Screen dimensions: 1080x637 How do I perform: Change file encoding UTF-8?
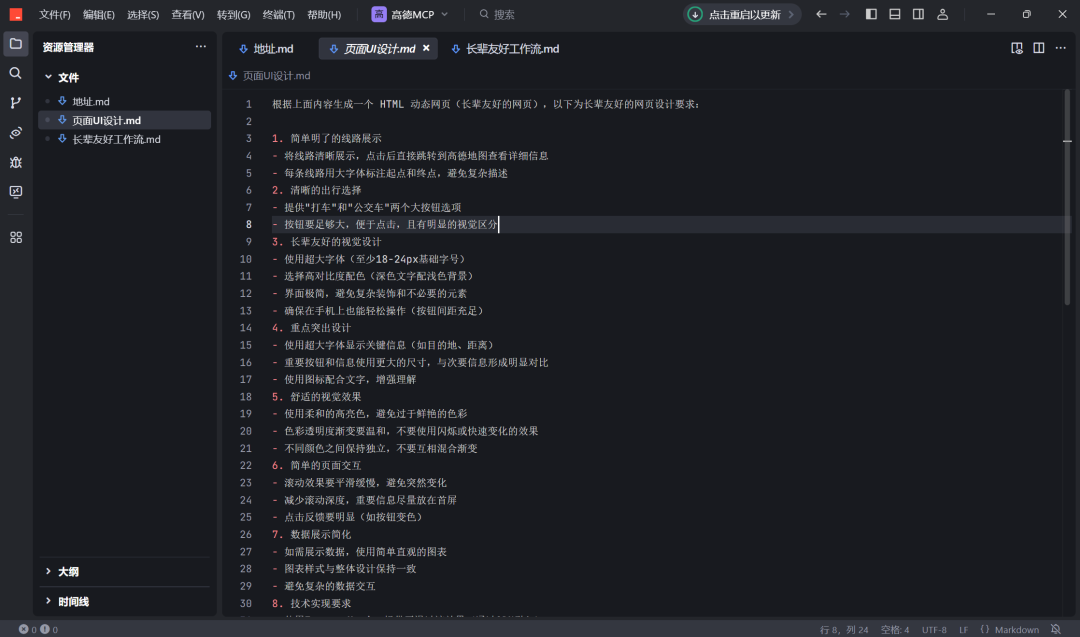coord(934,629)
